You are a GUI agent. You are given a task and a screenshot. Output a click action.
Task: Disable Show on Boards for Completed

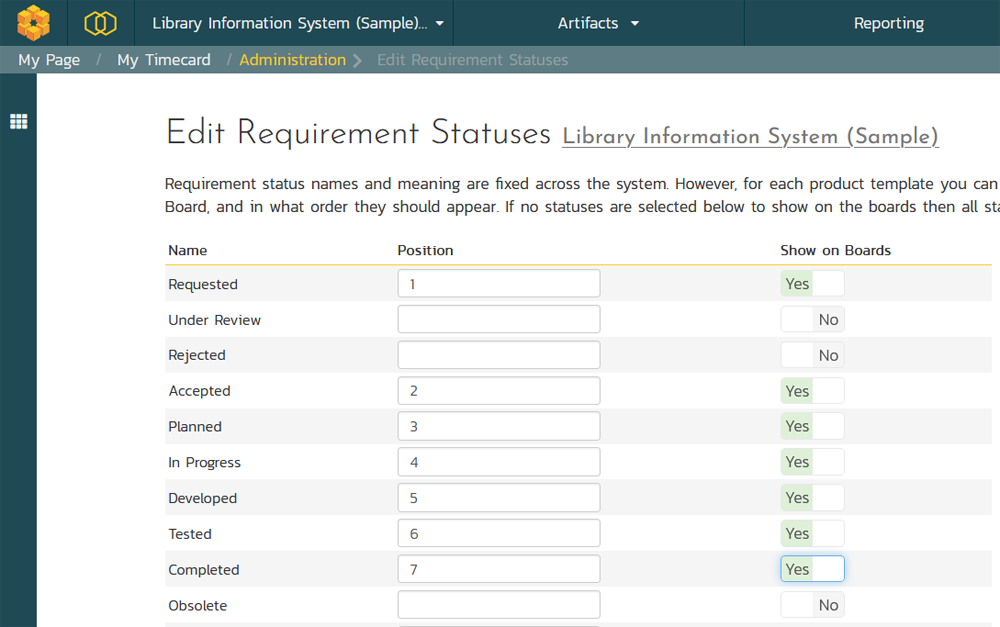tap(812, 569)
